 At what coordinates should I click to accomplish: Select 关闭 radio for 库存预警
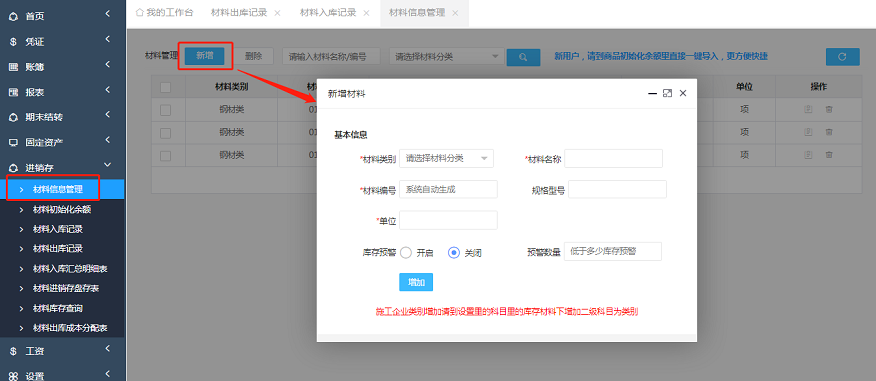[x=454, y=253]
